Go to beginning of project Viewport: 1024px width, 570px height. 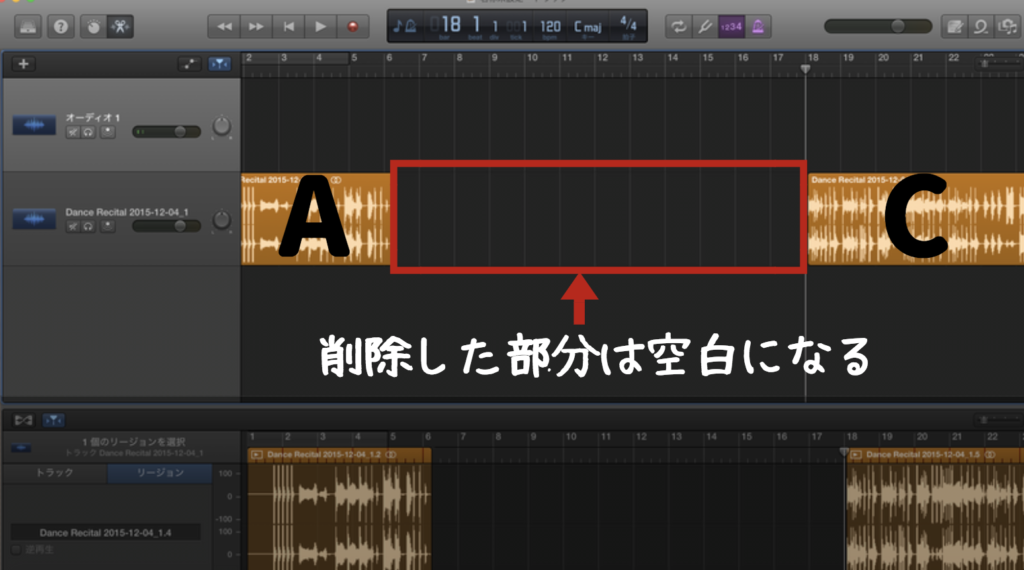pyautogui.click(x=288, y=27)
